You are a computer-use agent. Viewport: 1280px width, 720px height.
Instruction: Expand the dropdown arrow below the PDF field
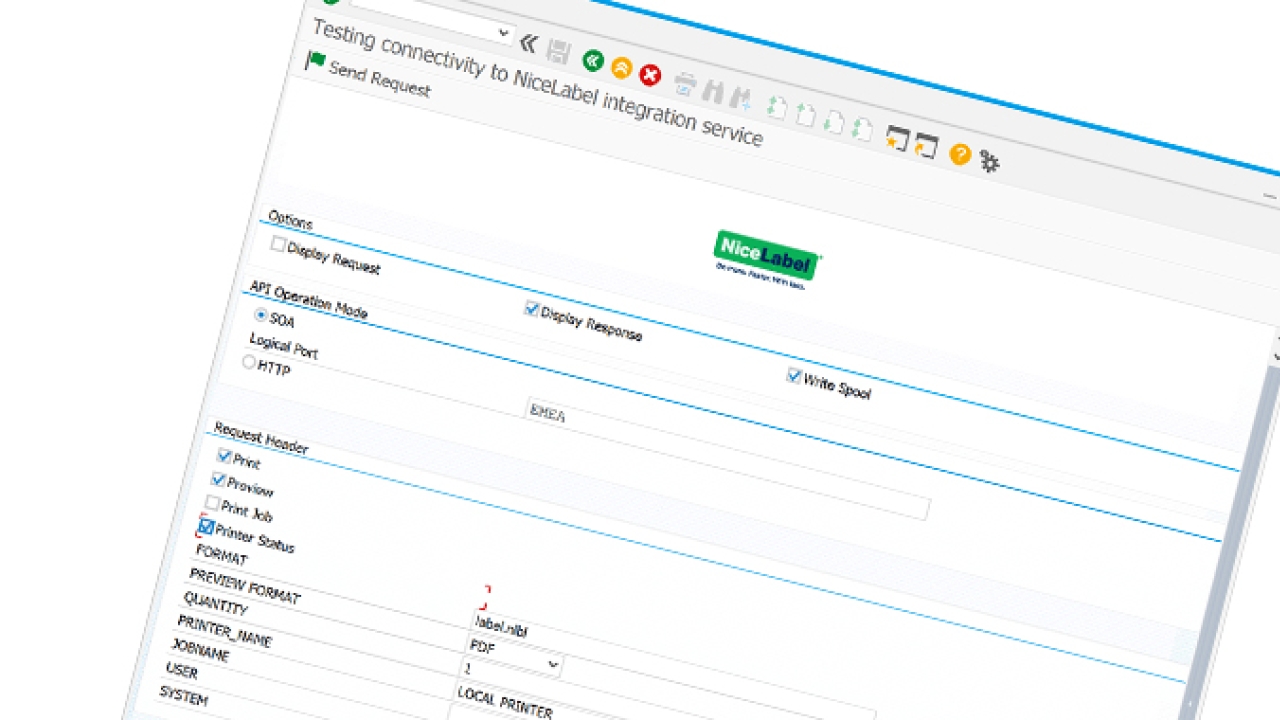(553, 663)
